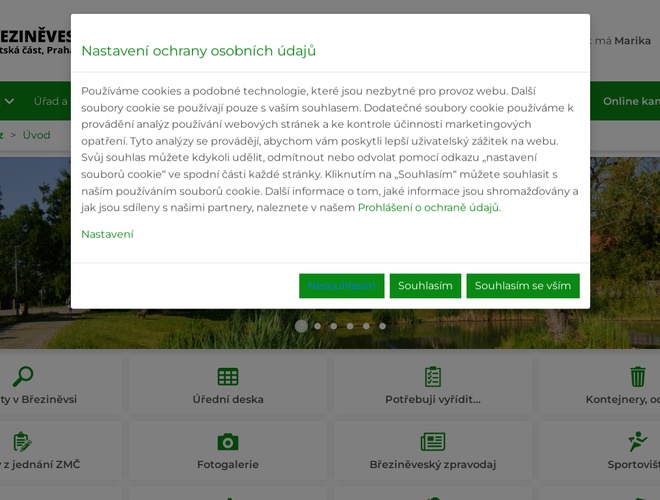This screenshot has width=660, height=500.
Task: Open the Úřad a menu item
Action: (x=50, y=101)
